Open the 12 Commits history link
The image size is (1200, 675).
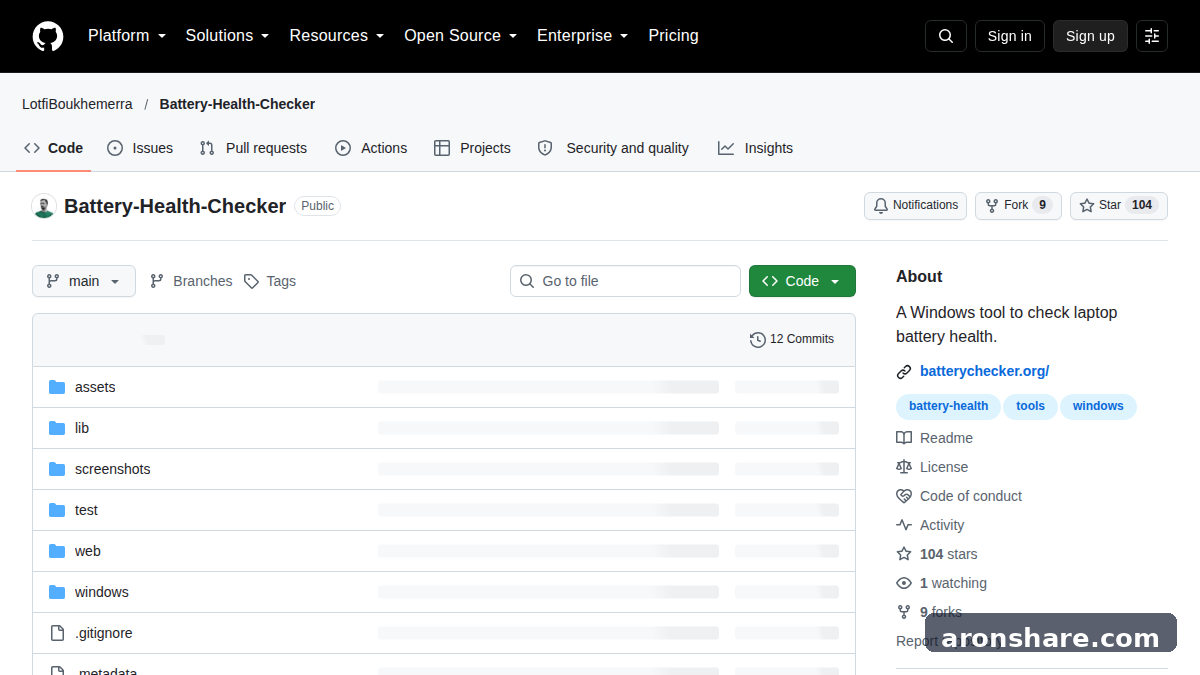792,340
